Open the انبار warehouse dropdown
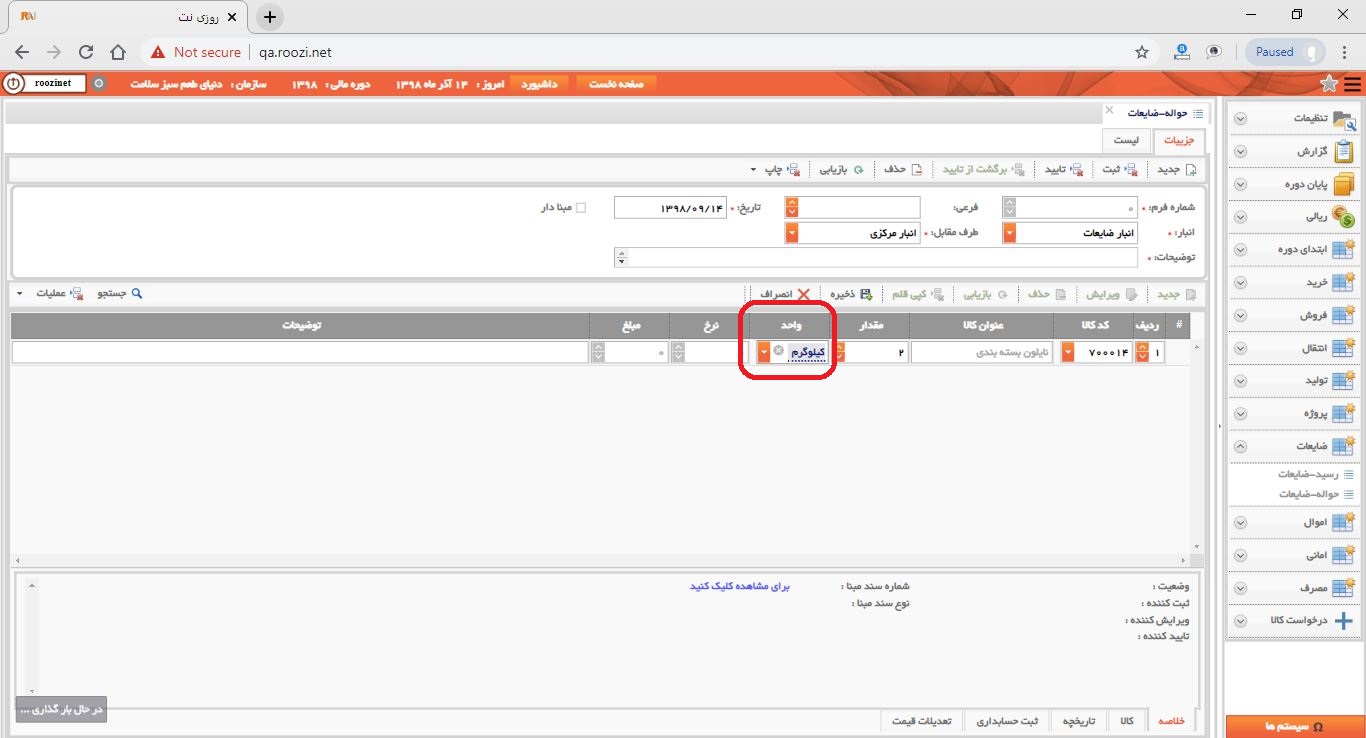Image resolution: width=1366 pixels, height=738 pixels. [1009, 233]
